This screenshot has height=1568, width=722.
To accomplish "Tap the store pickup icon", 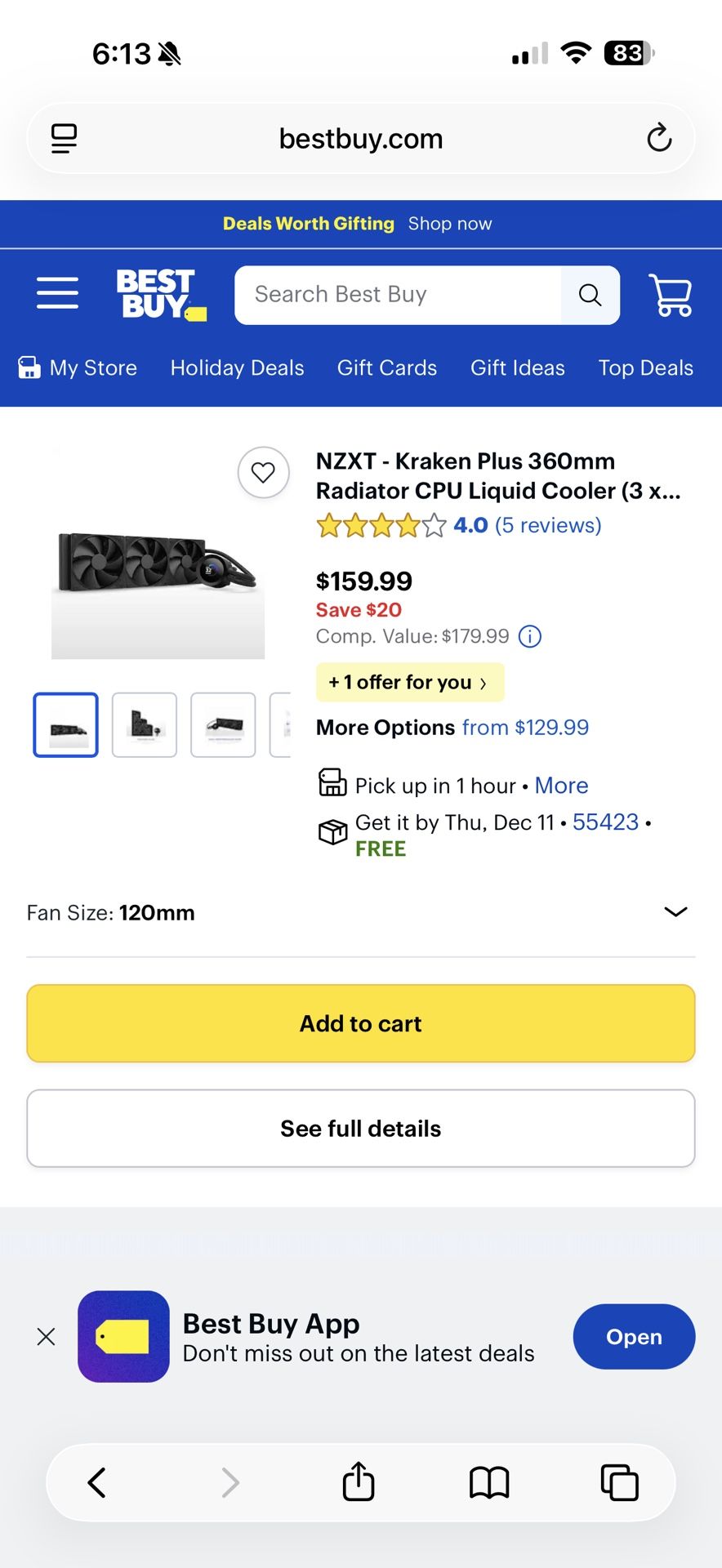I will [x=332, y=782].
